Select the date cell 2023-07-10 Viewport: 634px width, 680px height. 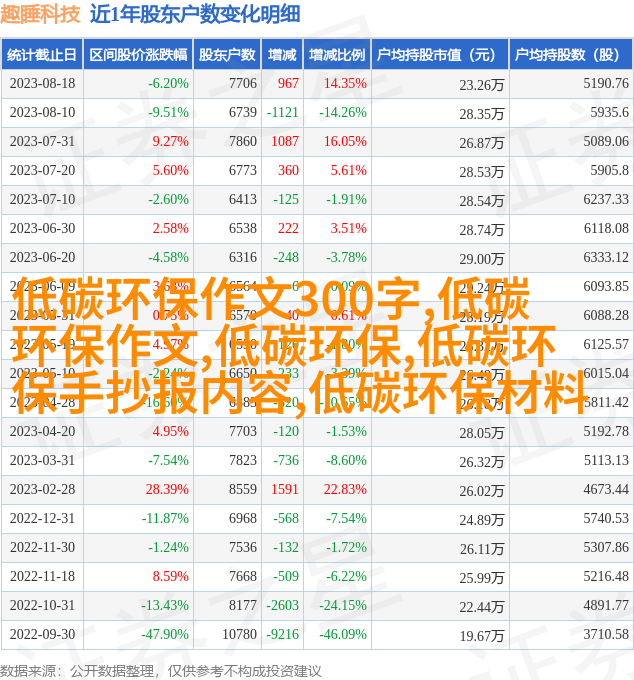click(42, 199)
